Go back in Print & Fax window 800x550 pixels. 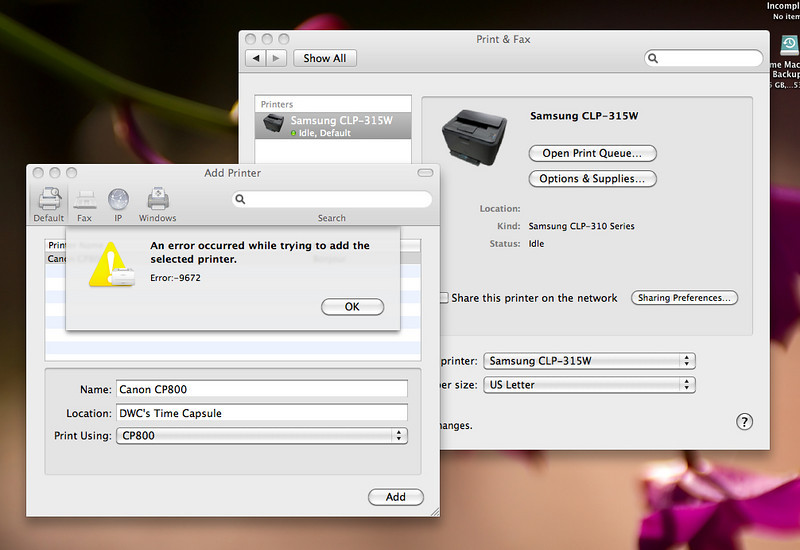pyautogui.click(x=256, y=58)
